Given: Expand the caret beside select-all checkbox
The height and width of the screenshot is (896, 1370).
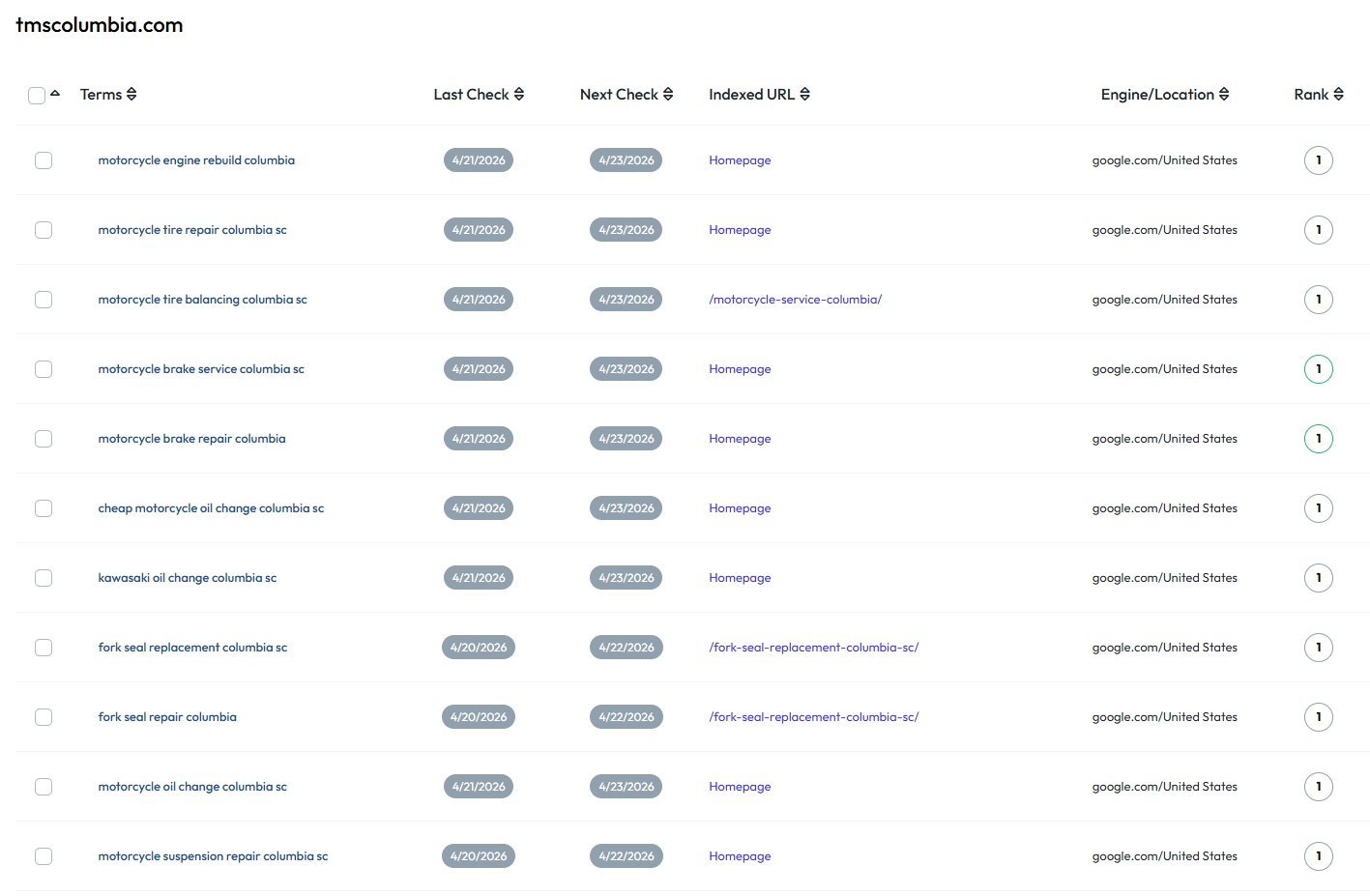Looking at the screenshot, I should pos(55,94).
